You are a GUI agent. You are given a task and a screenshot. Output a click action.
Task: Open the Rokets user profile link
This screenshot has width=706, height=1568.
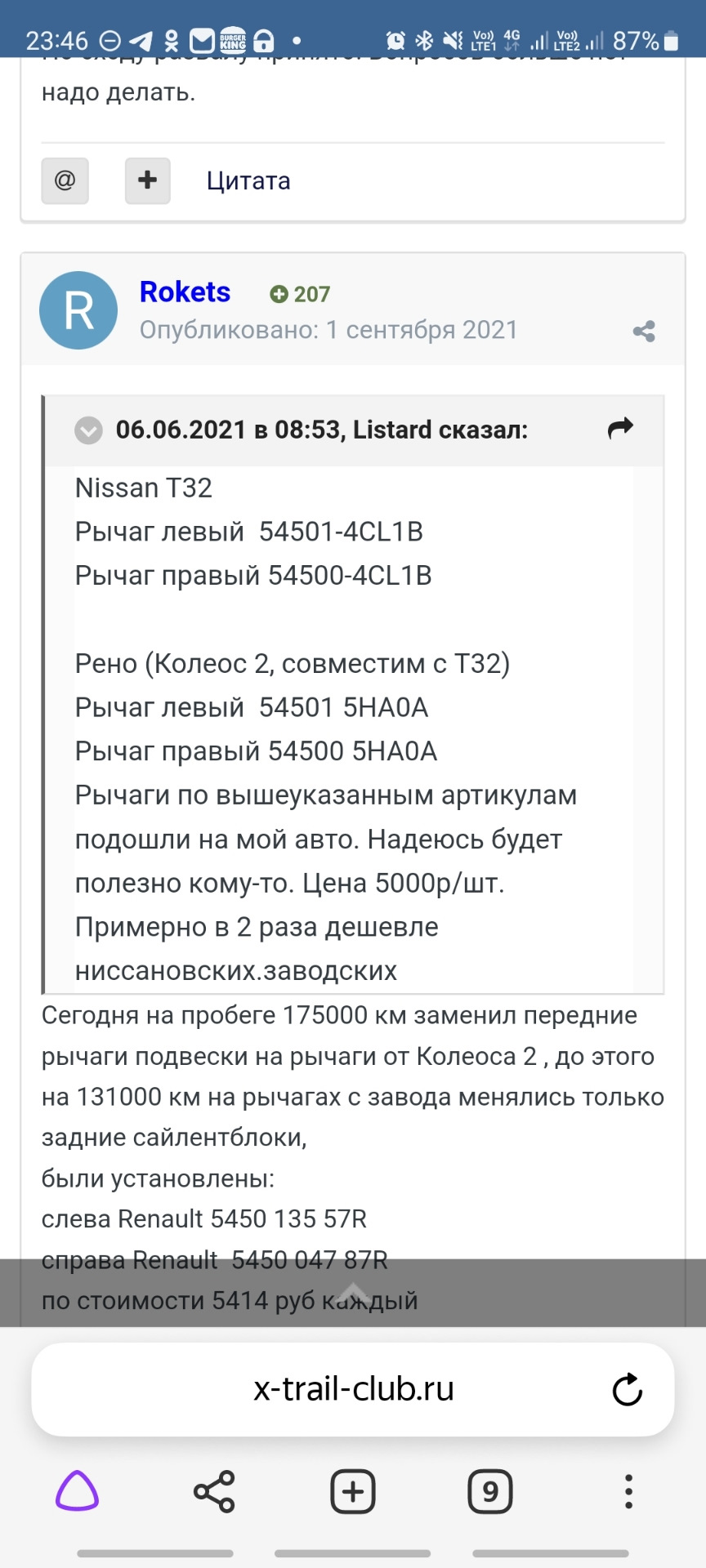pos(185,292)
